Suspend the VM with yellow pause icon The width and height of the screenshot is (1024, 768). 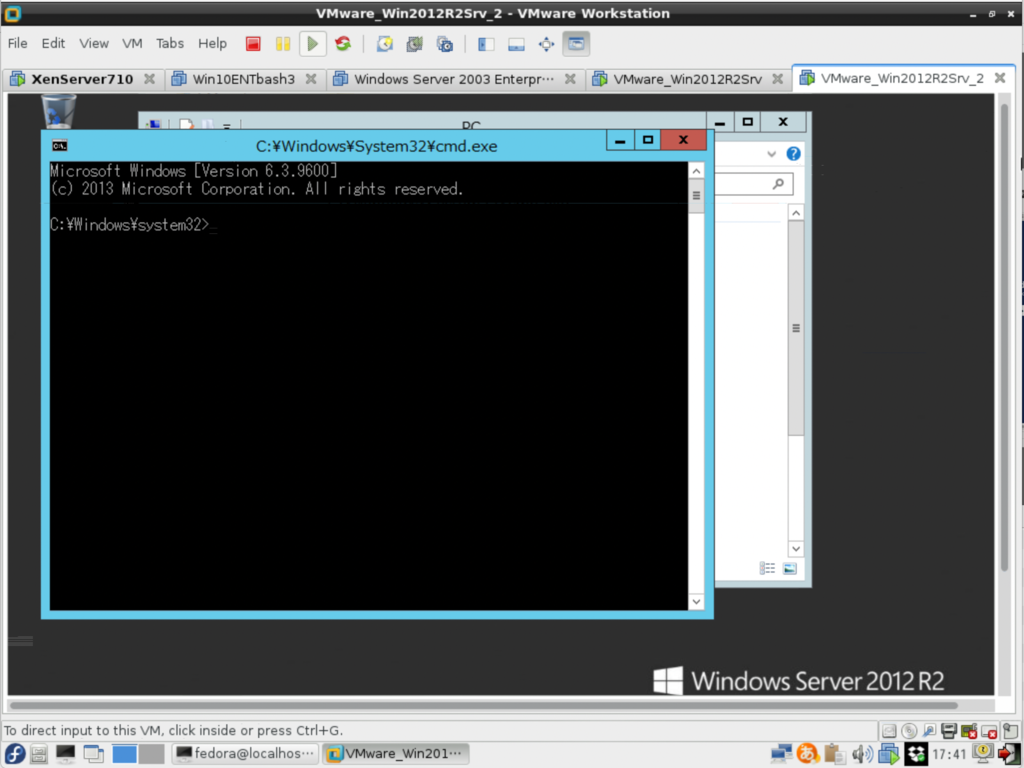tap(283, 44)
